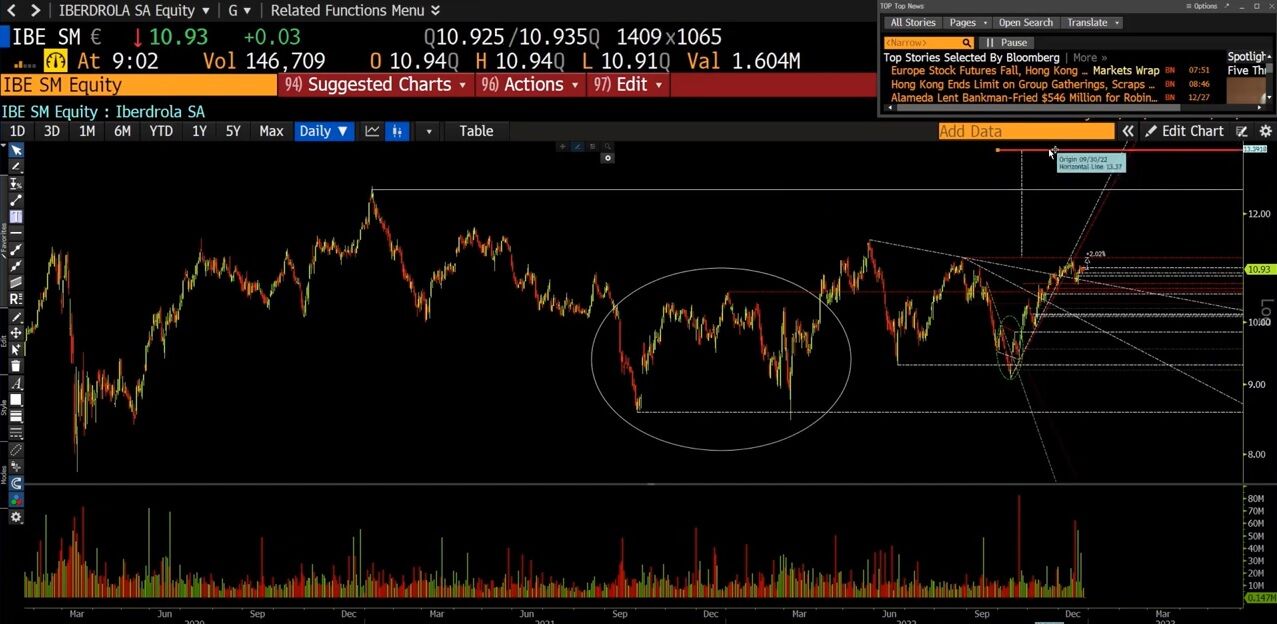The width and height of the screenshot is (1277, 624).
Task: Open the drawing toolbar settings gear
Action: tap(16, 516)
